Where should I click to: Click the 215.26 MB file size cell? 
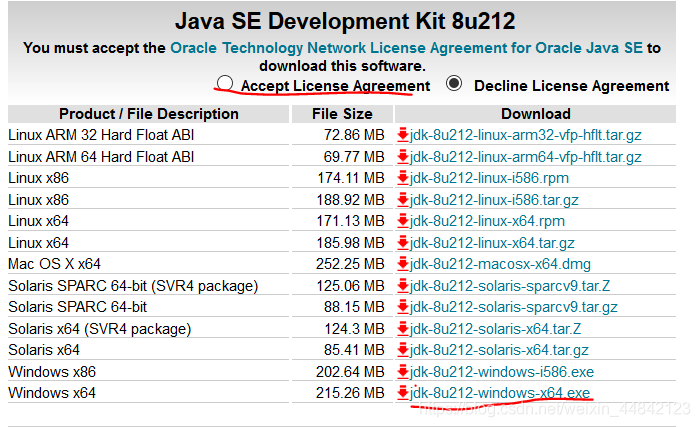350,393
